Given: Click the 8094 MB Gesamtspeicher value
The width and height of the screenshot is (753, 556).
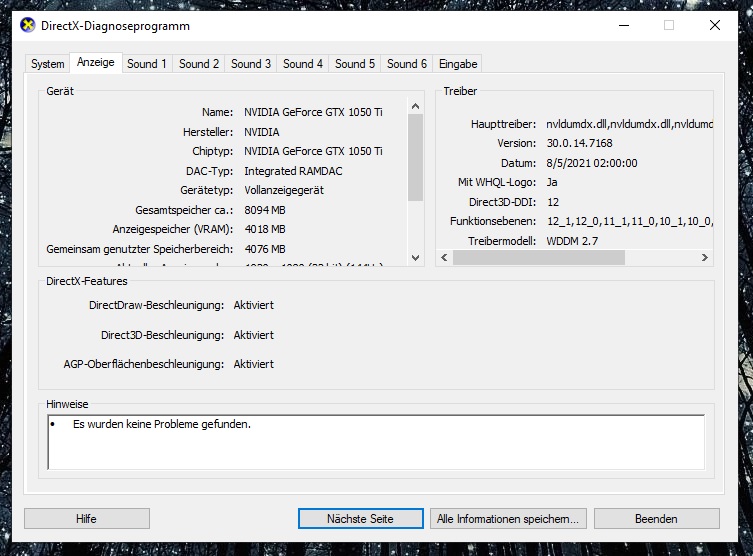Looking at the screenshot, I should [265, 210].
